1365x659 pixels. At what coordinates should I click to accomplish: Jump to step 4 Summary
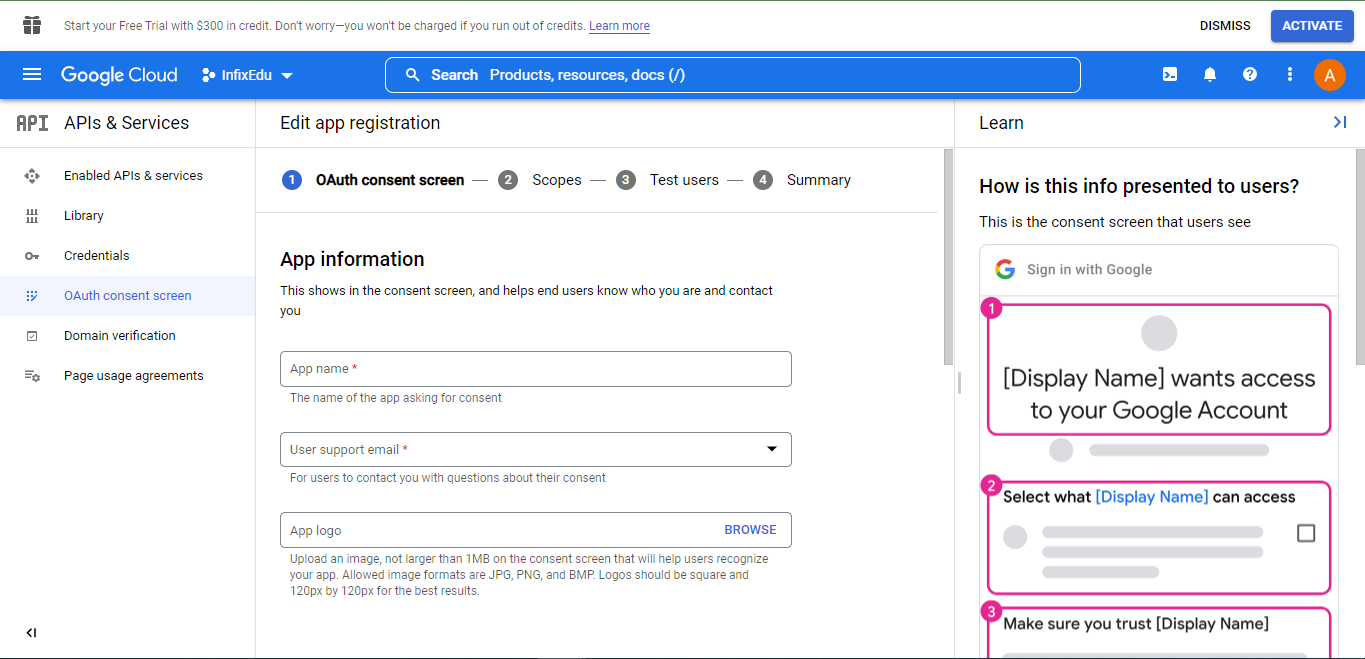pyautogui.click(x=802, y=180)
